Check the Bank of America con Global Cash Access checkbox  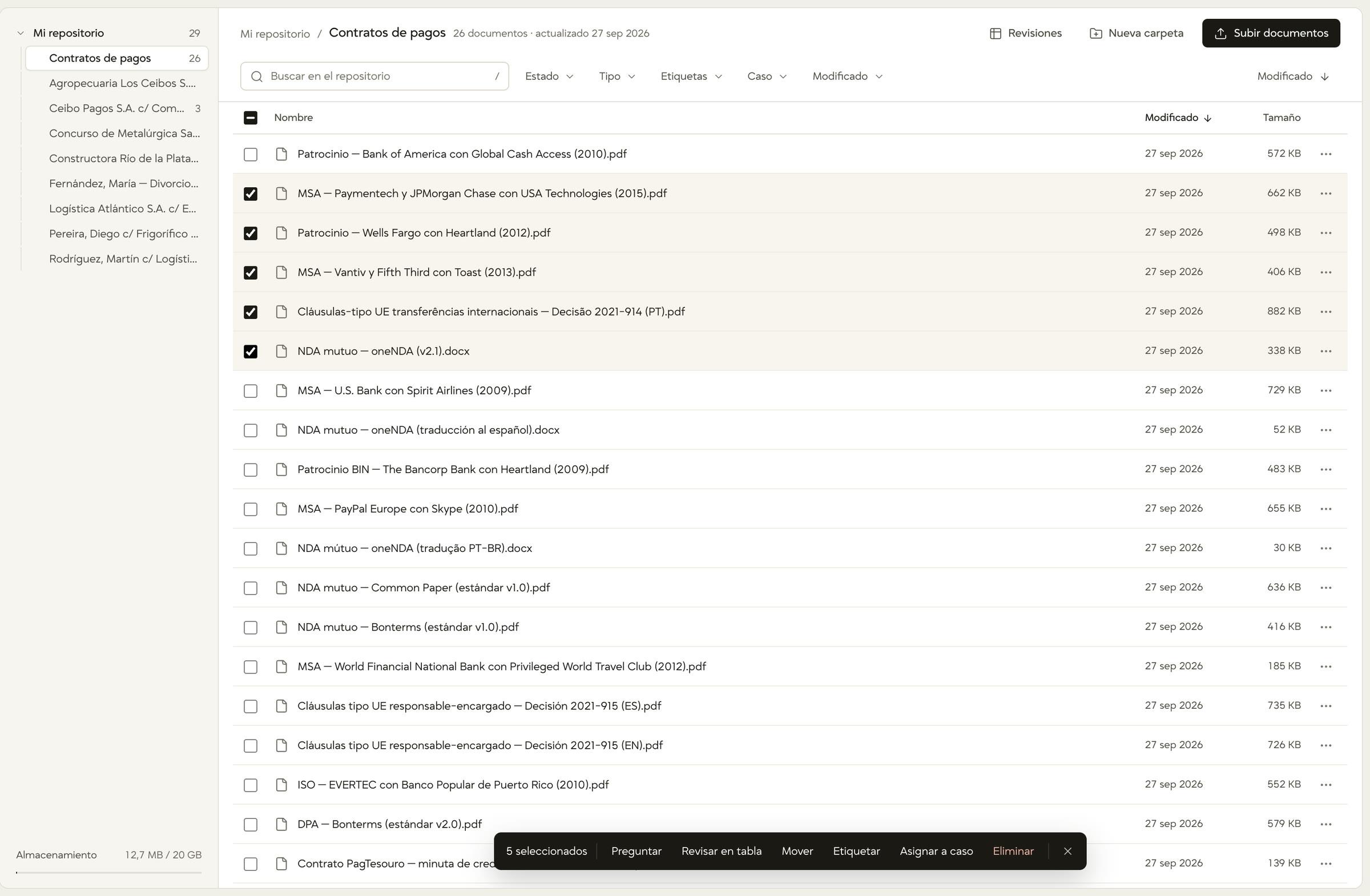point(251,154)
